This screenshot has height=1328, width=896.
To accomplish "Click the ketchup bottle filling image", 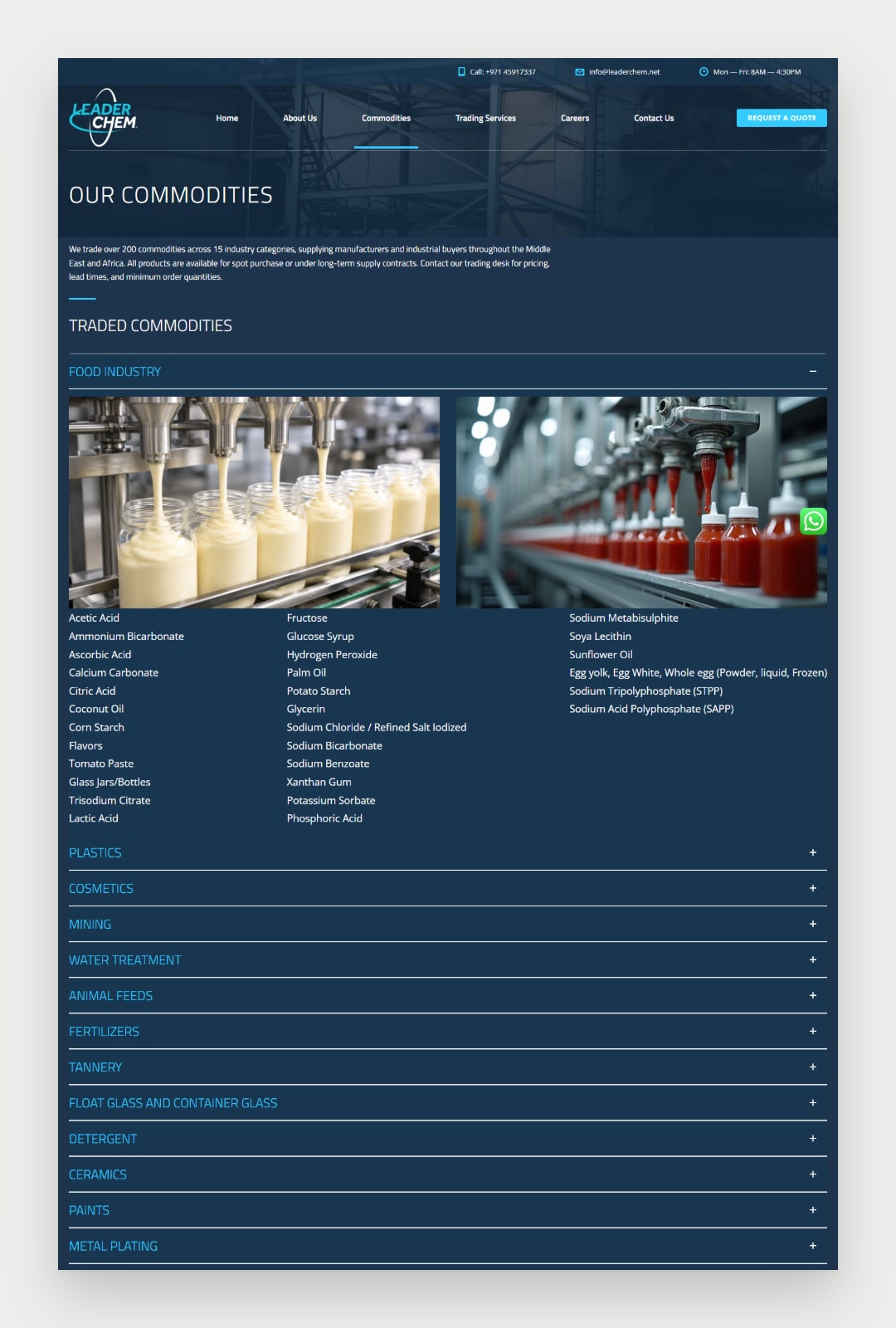I will pyautogui.click(x=641, y=502).
